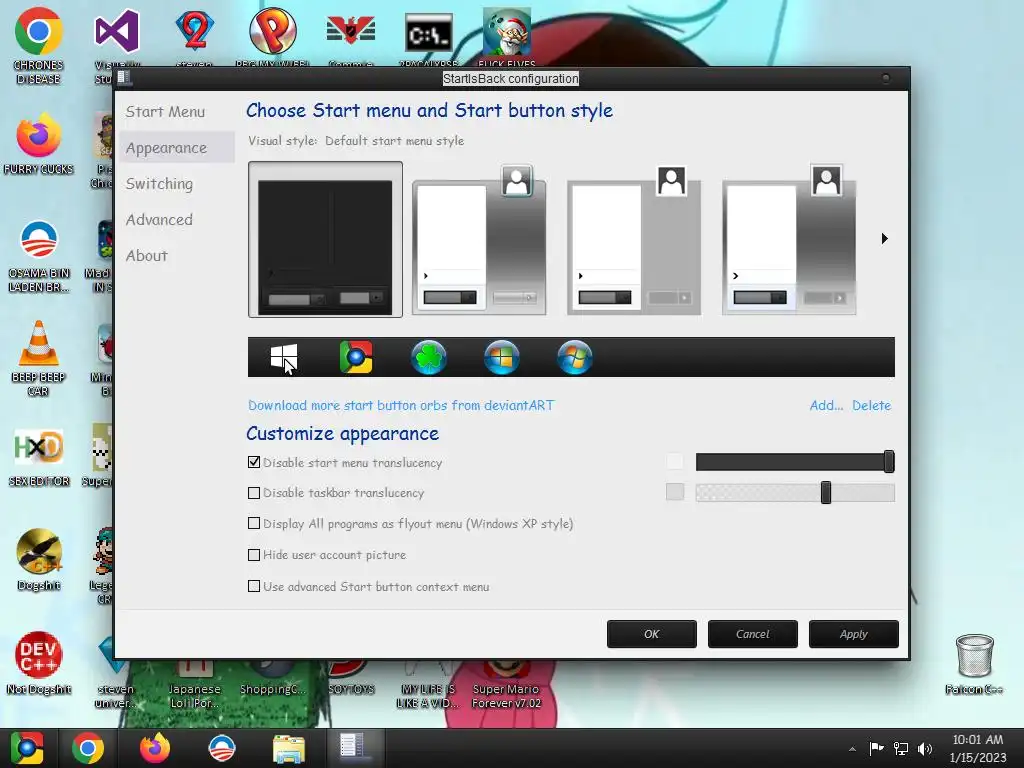Open File Explorer from the taskbar
The height and width of the screenshot is (768, 1024).
pos(289,748)
